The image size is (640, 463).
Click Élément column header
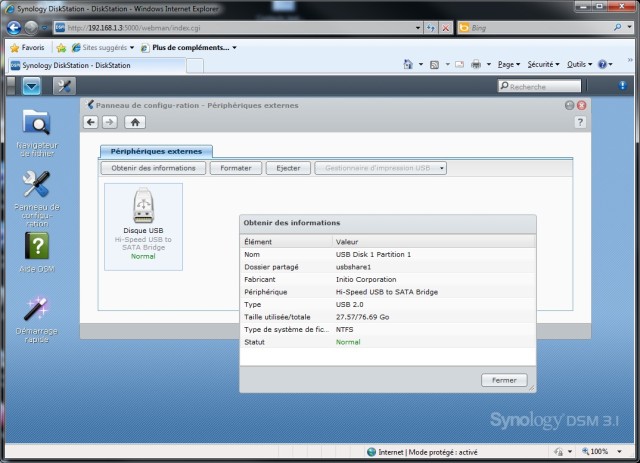point(287,241)
